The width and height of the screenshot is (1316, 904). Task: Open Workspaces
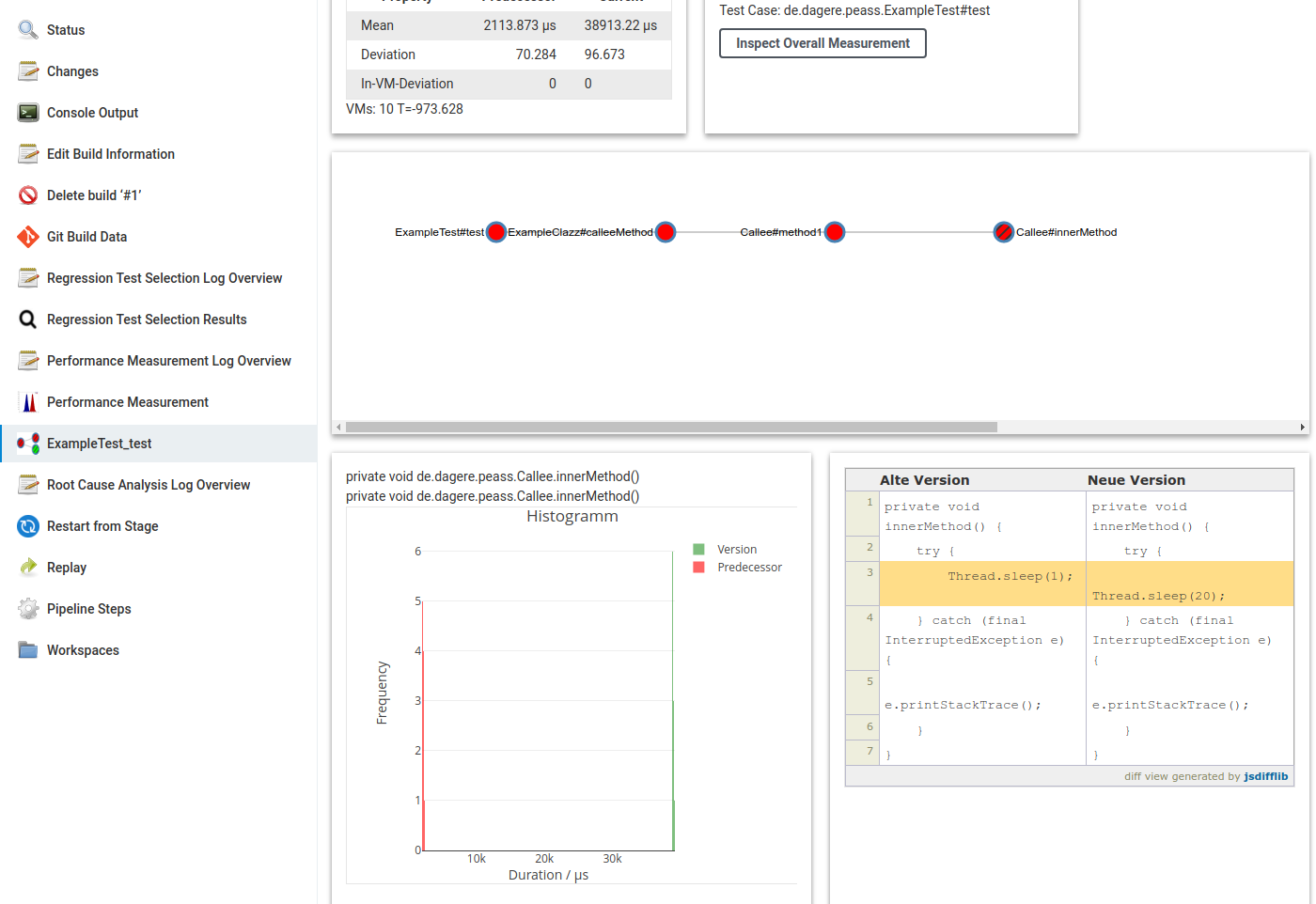point(83,650)
